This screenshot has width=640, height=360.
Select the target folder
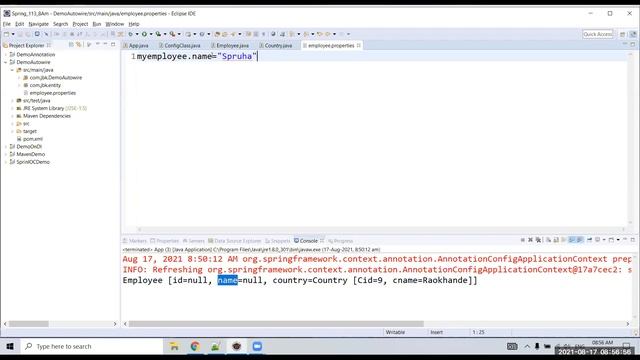pyautogui.click(x=27, y=131)
